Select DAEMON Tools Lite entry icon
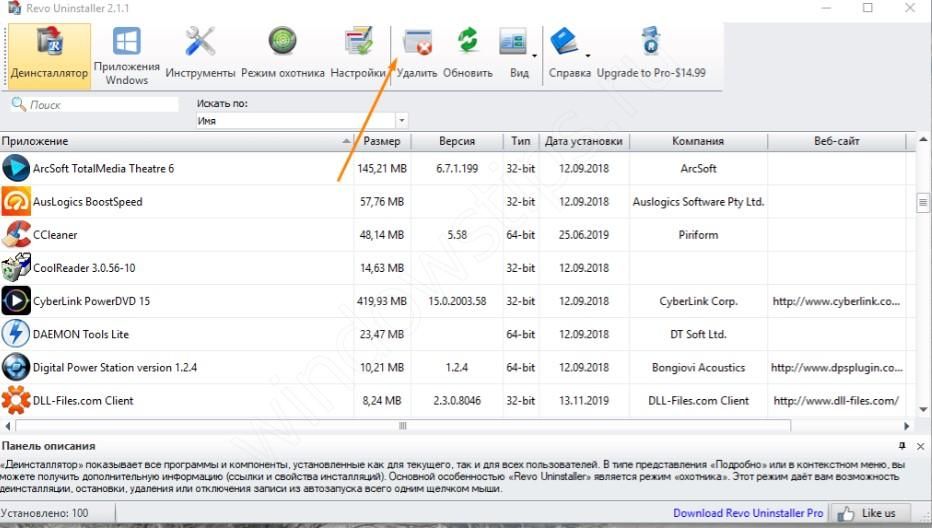The image size is (932, 528). click(x=16, y=334)
